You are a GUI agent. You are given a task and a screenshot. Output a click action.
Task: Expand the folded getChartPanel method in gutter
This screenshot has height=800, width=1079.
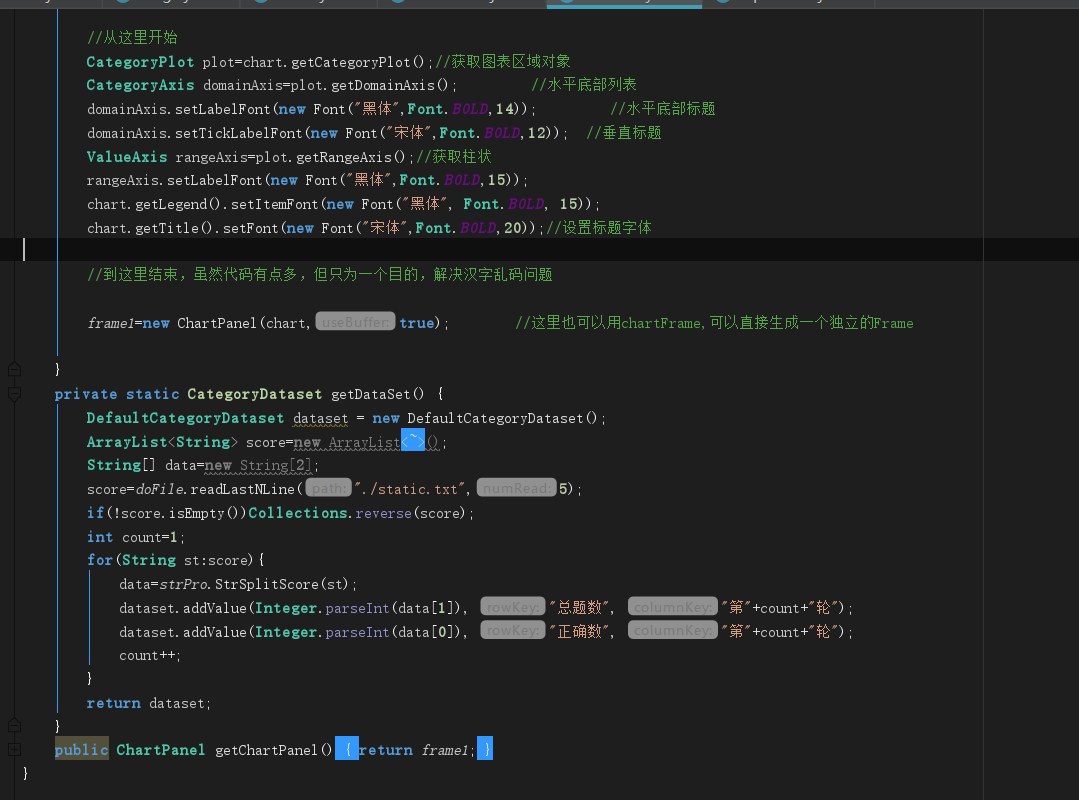(14, 749)
